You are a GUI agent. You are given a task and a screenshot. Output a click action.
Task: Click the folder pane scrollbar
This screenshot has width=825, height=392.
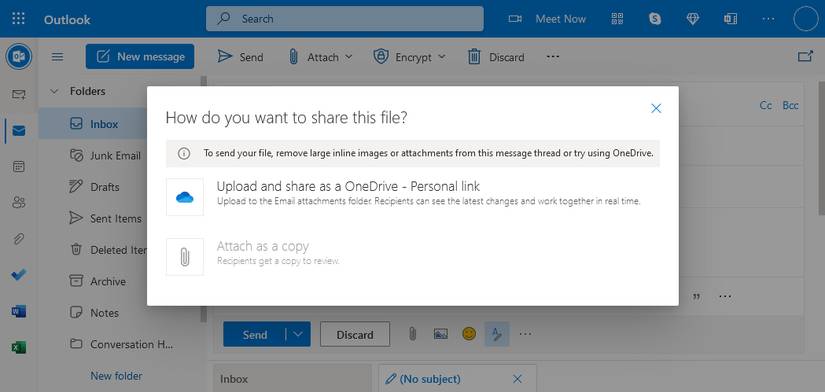(203, 200)
